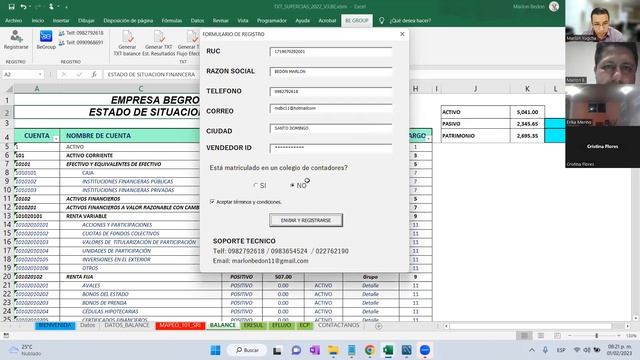
Task: Click the PATRIMONIO value cell 2,695.35
Action: click(527, 136)
